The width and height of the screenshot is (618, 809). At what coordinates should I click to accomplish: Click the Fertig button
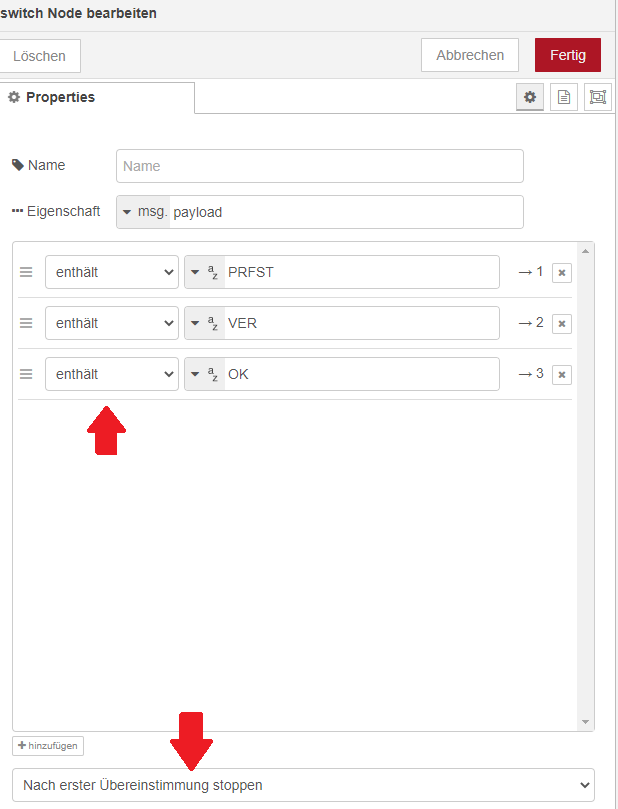tap(567, 55)
